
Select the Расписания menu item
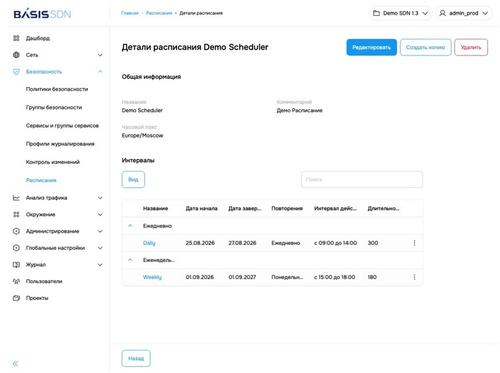click(x=41, y=180)
